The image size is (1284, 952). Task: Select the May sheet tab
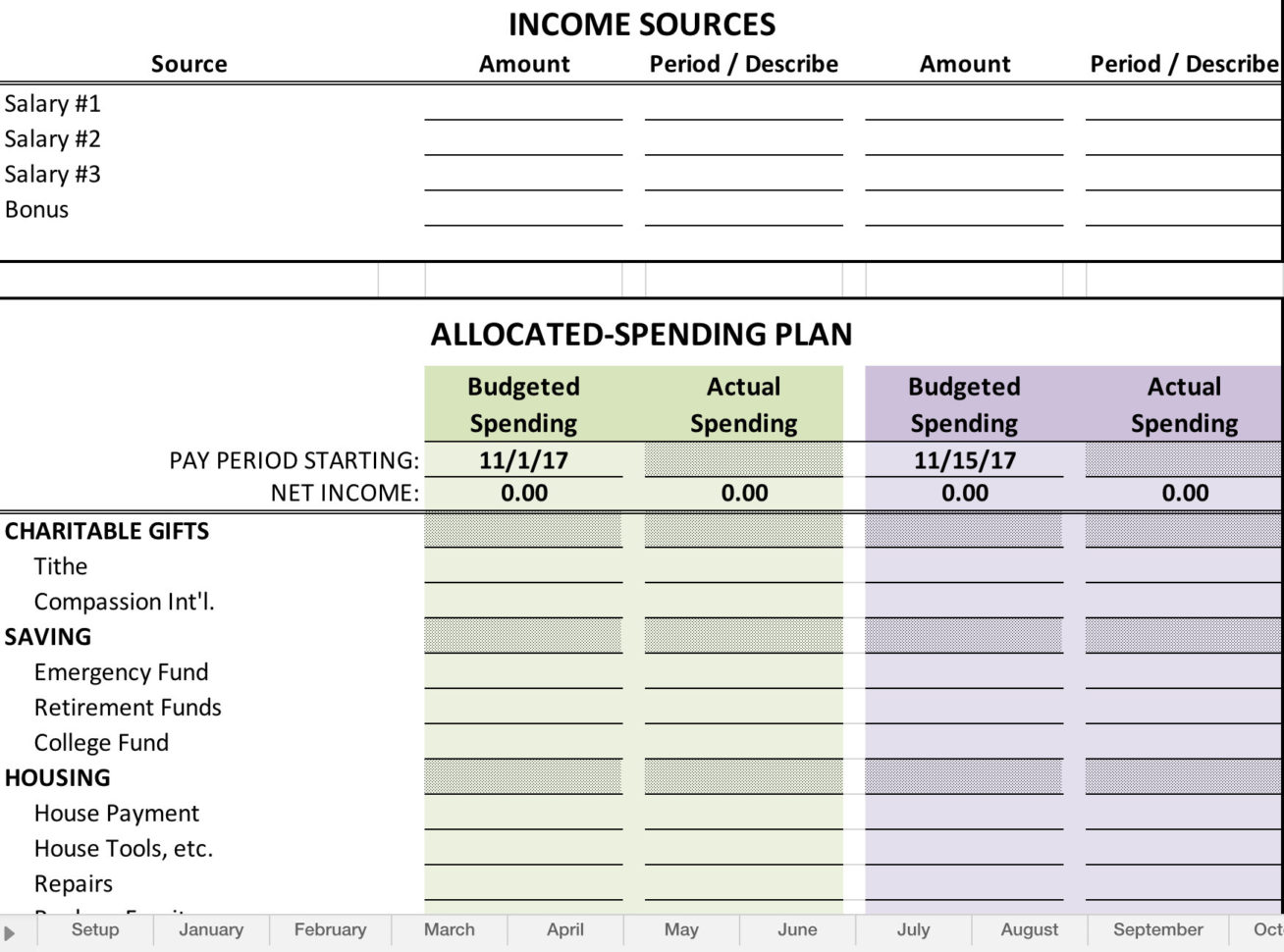click(x=681, y=929)
